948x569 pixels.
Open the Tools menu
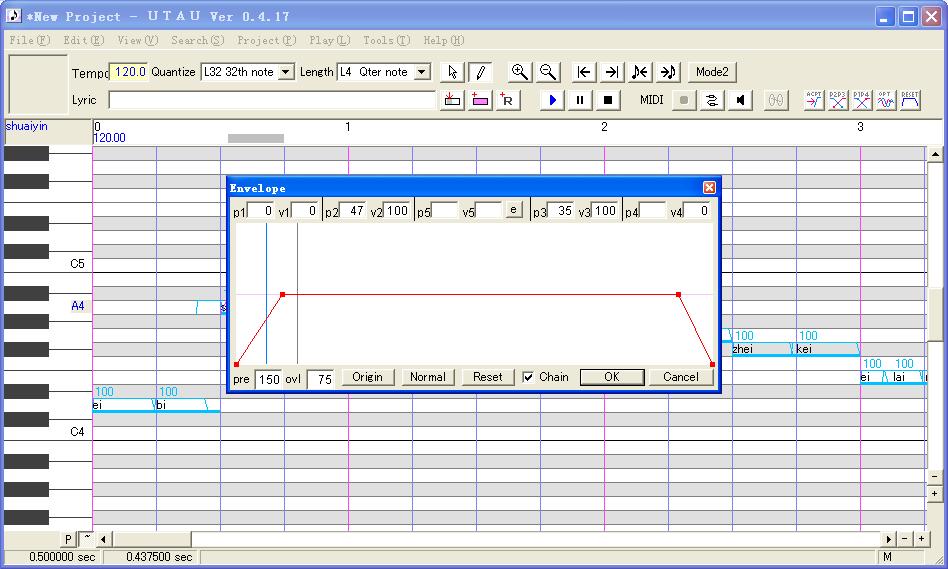click(x=386, y=41)
